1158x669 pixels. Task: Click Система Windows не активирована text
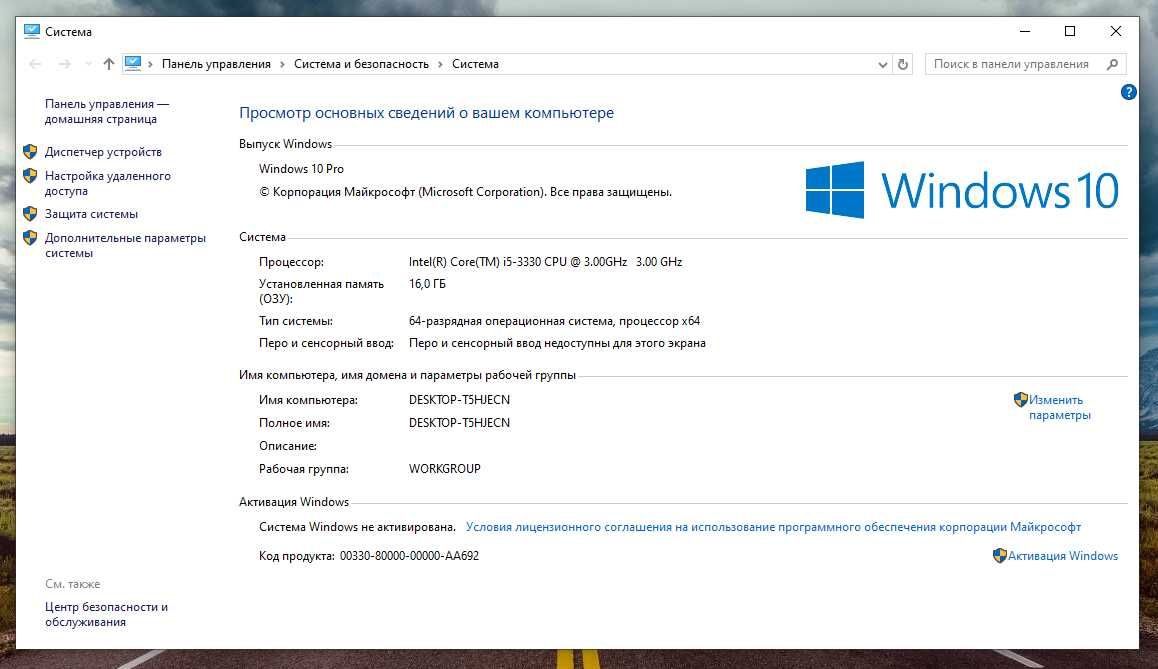[357, 527]
